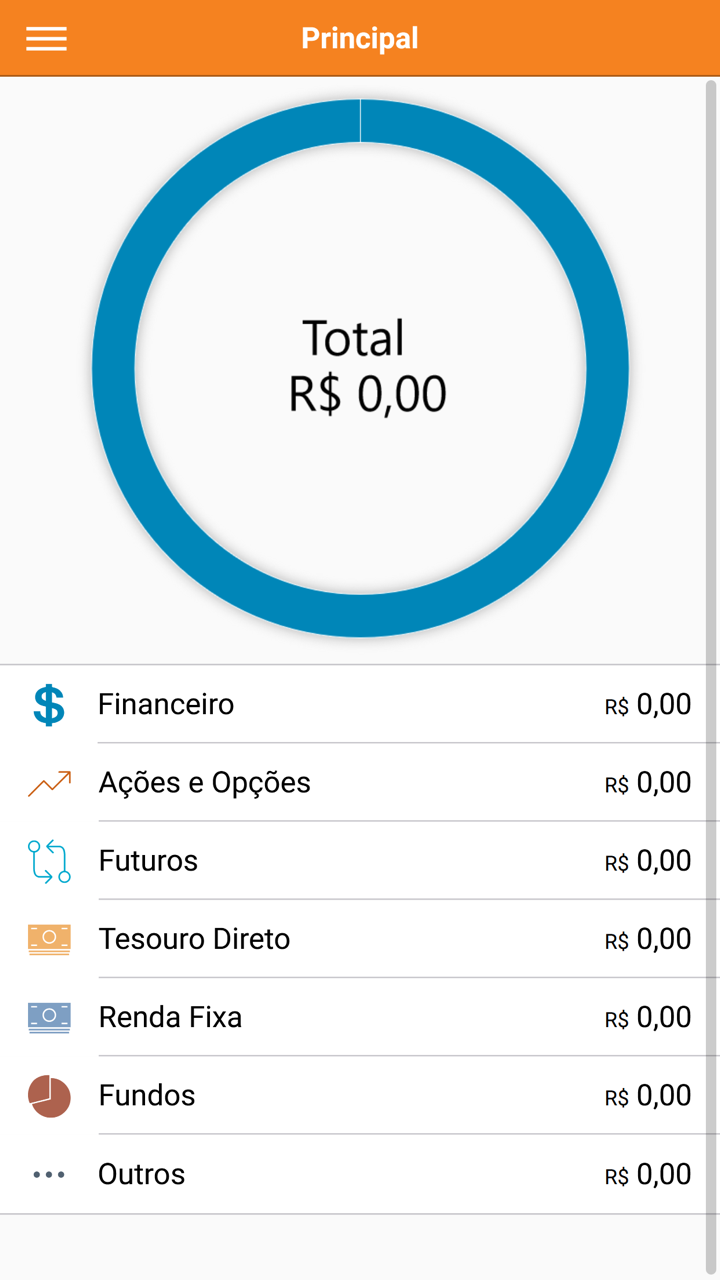This screenshot has height=1280, width=720.
Task: Choose the Outros label
Action: 141,1174
